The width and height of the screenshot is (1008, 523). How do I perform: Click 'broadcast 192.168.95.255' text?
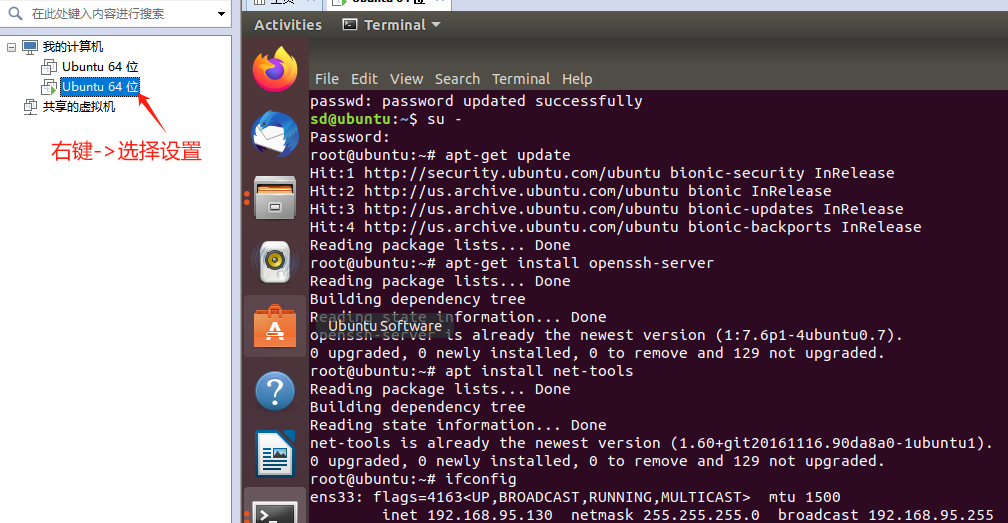pyautogui.click(x=885, y=515)
